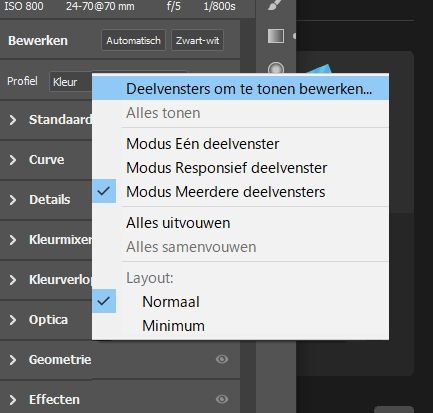The width and height of the screenshot is (433, 413).
Task: Select Modus Responsief deelvenster
Action: click(240, 168)
